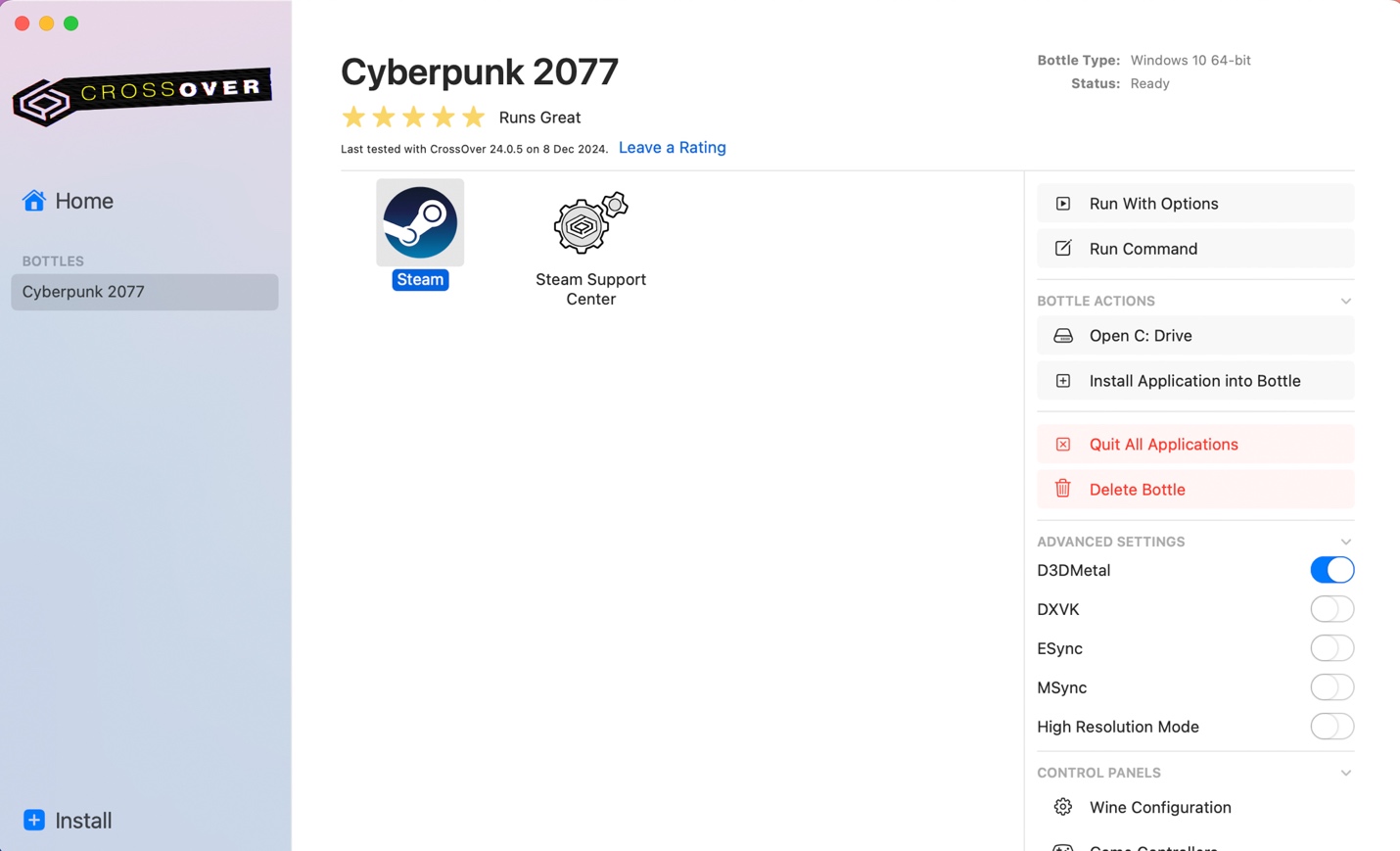
Task: Click the Steam label under the icon
Action: (420, 280)
